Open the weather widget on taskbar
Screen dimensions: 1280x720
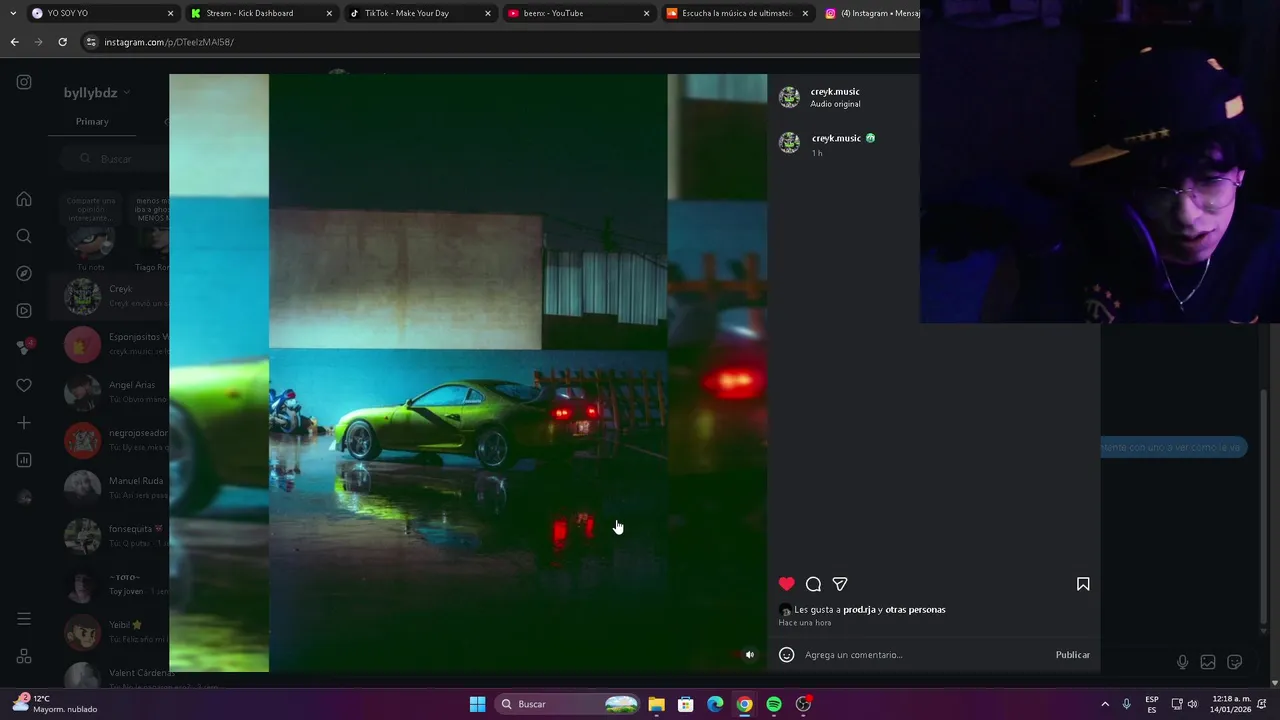coord(55,704)
